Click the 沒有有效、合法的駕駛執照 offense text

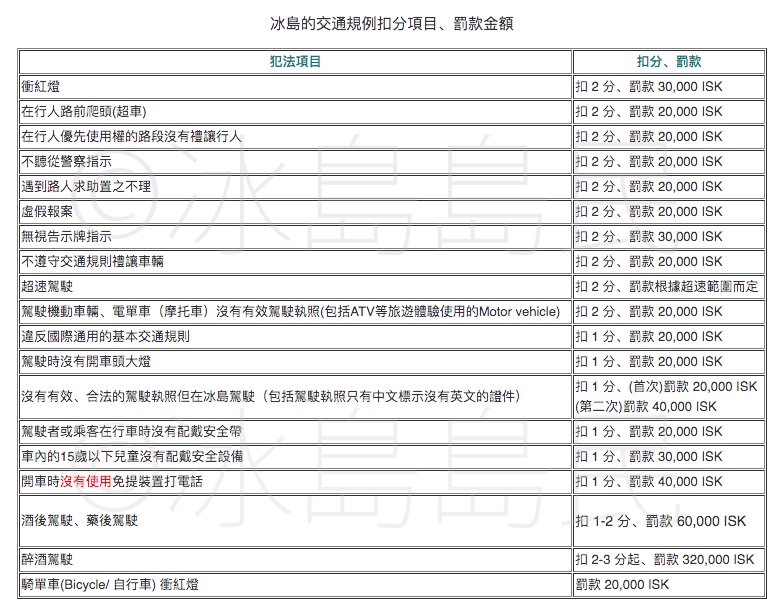(x=270, y=396)
